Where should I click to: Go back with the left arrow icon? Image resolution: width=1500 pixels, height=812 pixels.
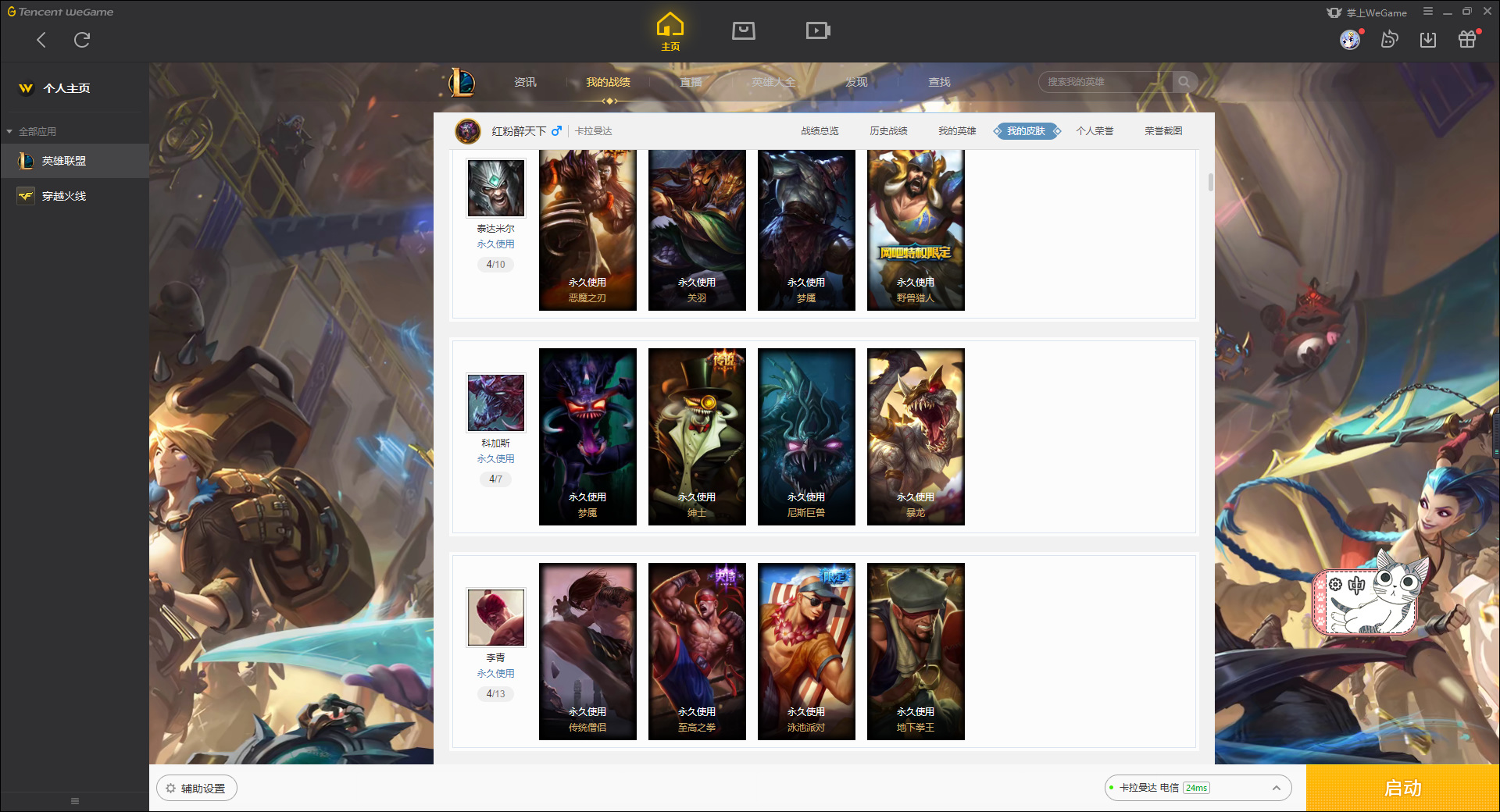41,40
